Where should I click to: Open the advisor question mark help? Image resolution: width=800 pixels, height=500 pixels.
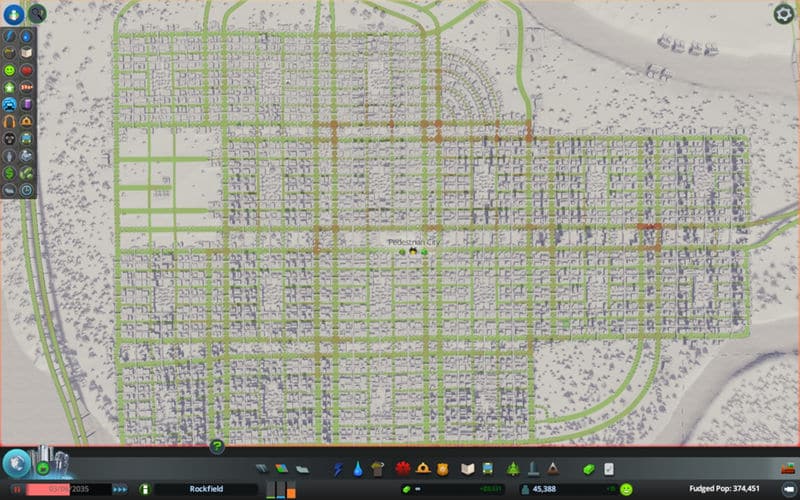coord(217,446)
